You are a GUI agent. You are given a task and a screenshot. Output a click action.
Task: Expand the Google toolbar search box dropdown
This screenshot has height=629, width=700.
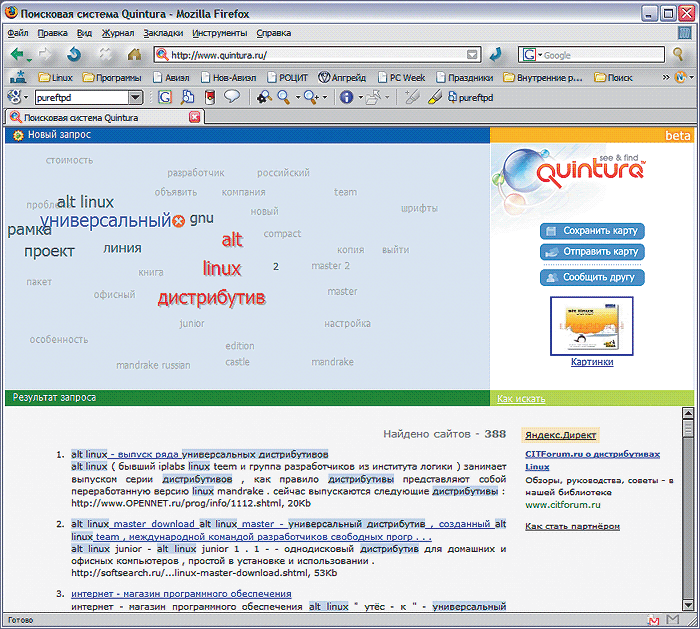[135, 97]
